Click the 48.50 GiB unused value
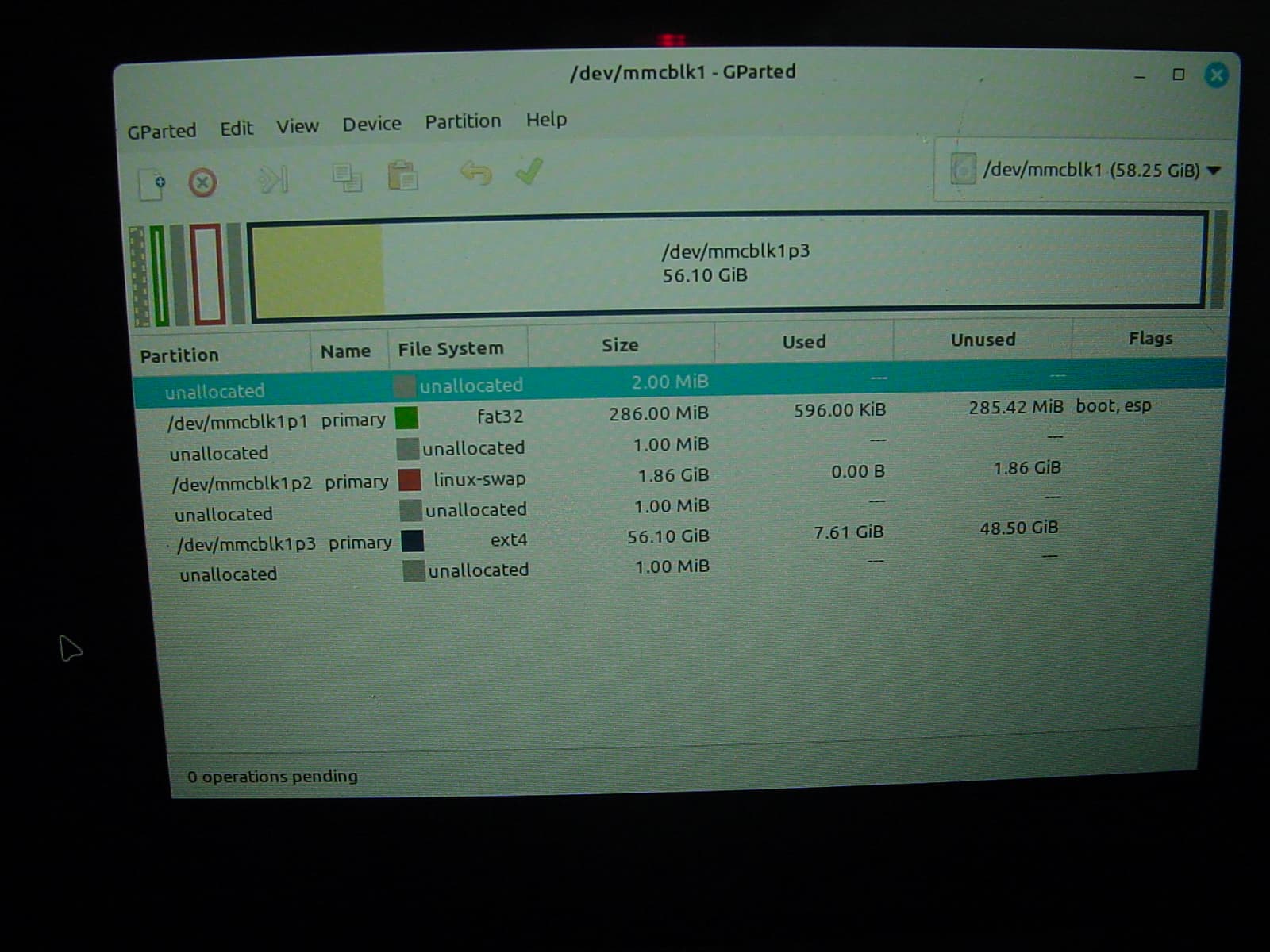 [1018, 528]
